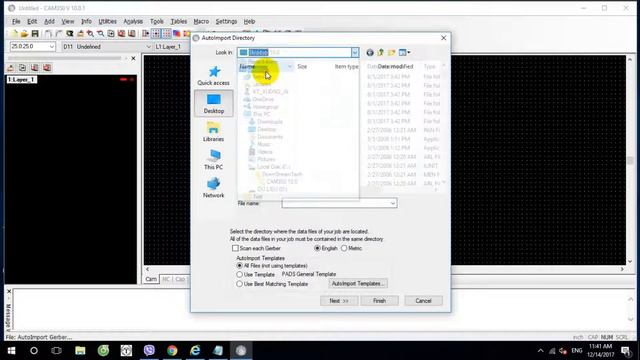
Task: Click the Save floppy disk toolbar icon
Action: (x=35, y=33)
